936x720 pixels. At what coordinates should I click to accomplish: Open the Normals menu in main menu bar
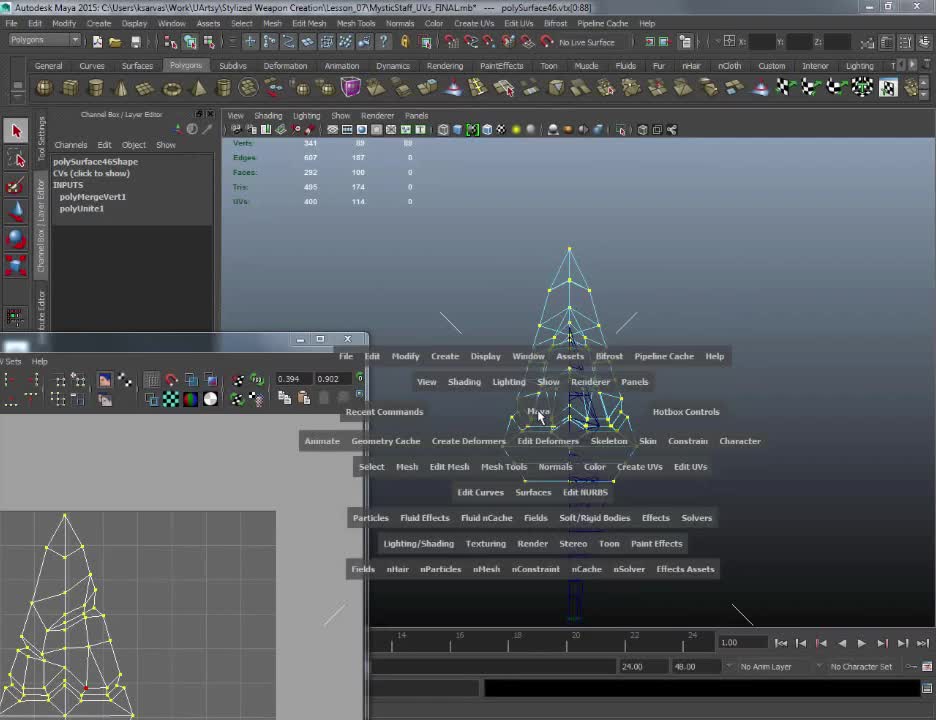coord(400,23)
